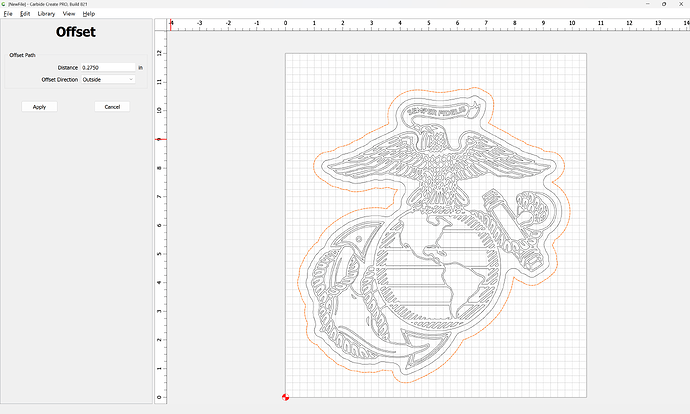The width and height of the screenshot is (690, 414).
Task: Click the 'Offset Path' group label
Action: coord(22,55)
